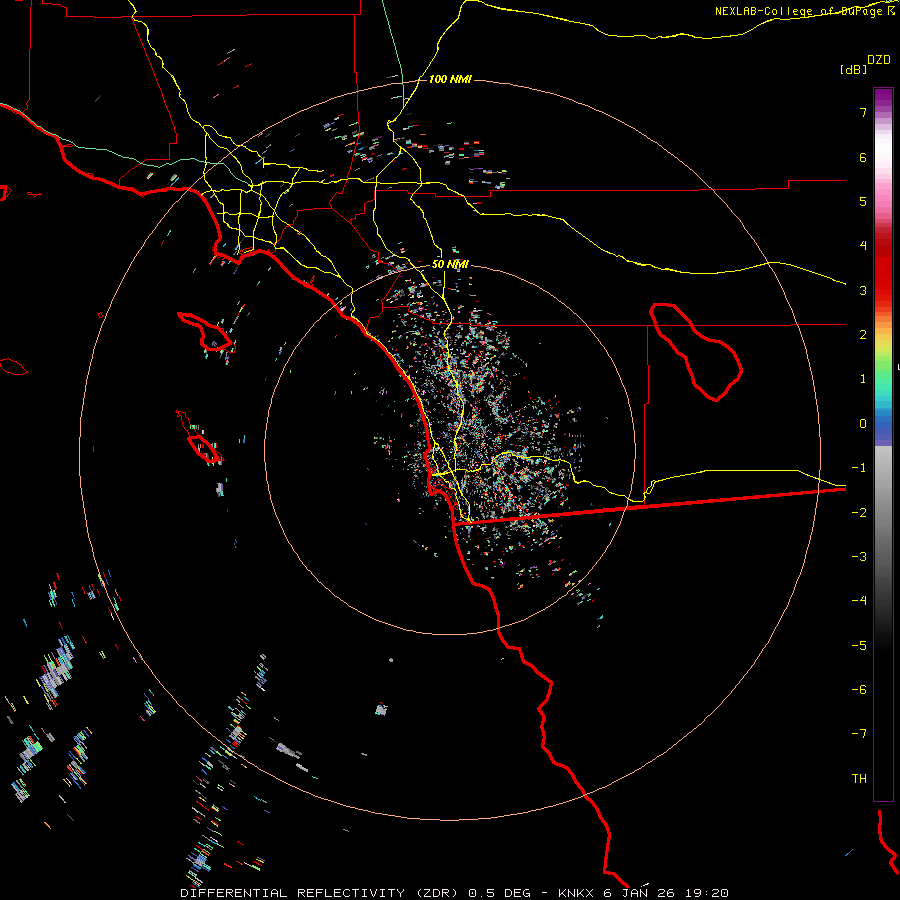Click the "-5" value on the color scale
This screenshot has width=900, height=900.
click(x=859, y=646)
